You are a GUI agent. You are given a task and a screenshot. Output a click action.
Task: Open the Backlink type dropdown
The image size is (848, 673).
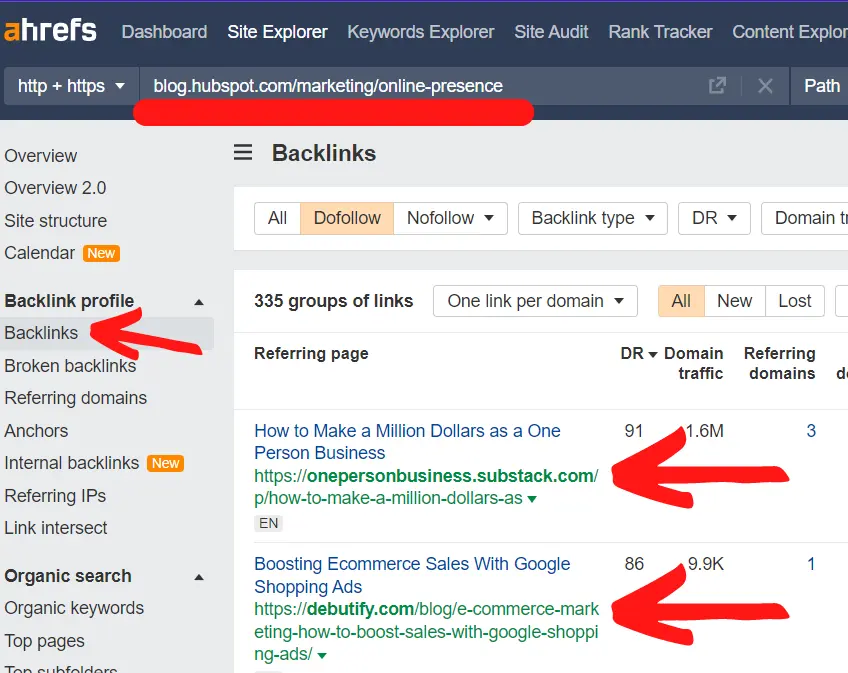click(593, 218)
